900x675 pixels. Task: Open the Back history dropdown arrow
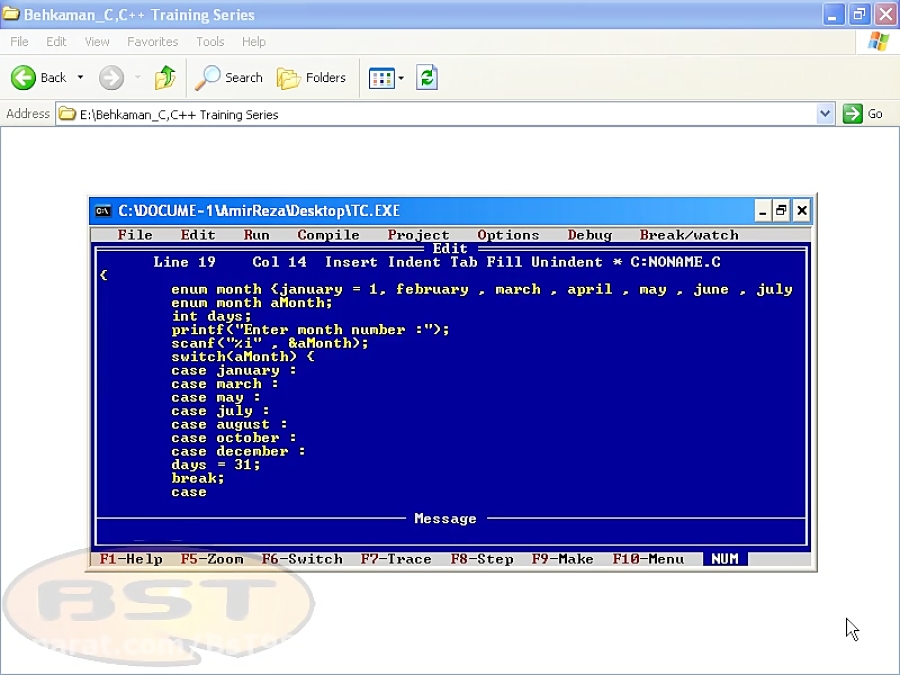[x=80, y=78]
